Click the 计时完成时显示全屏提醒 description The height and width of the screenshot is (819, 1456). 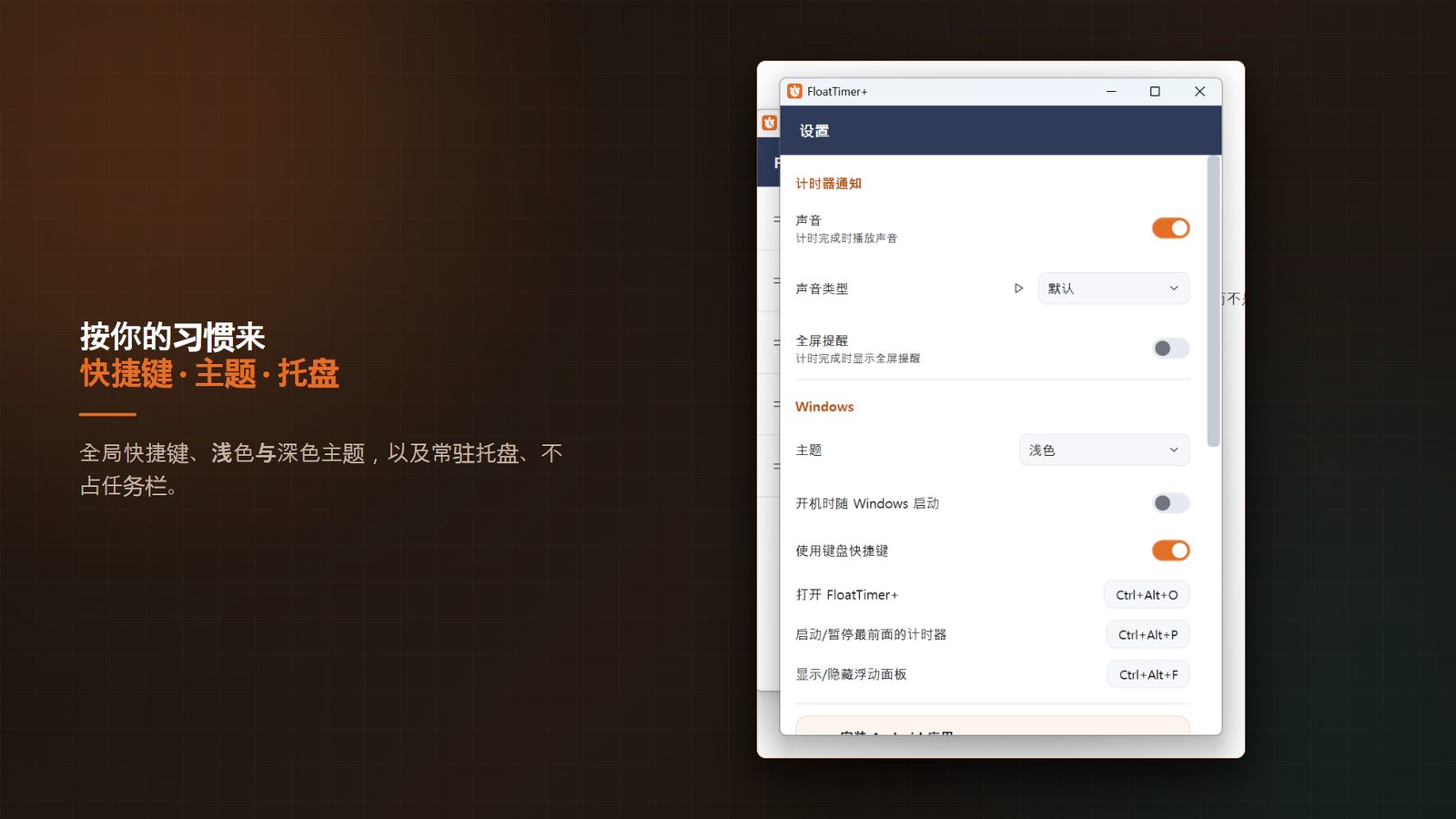(x=858, y=359)
